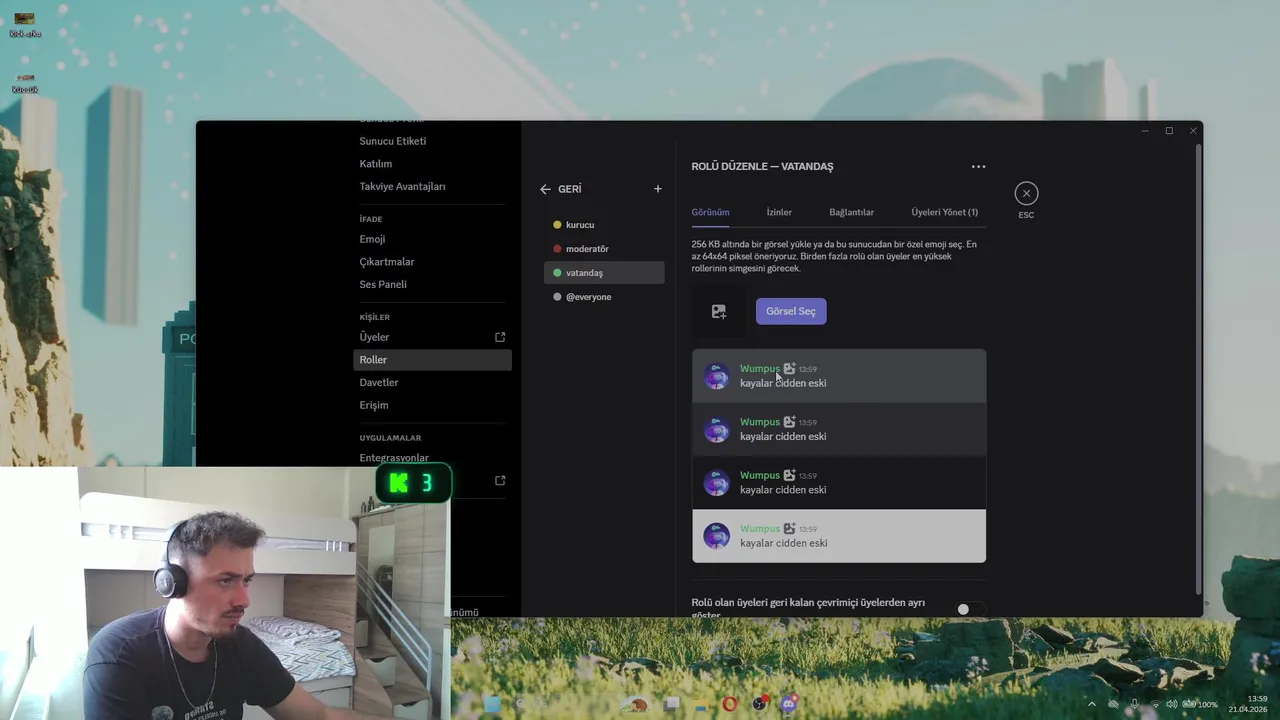This screenshot has height=720, width=1280.
Task: Open volume control in system tray
Action: click(1171, 704)
